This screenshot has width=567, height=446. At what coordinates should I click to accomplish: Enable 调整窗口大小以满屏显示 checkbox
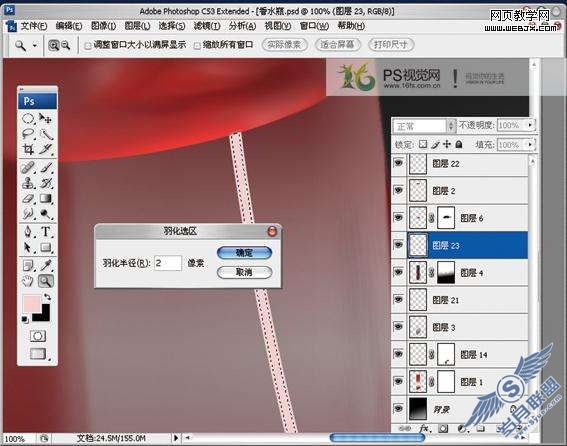[88, 46]
